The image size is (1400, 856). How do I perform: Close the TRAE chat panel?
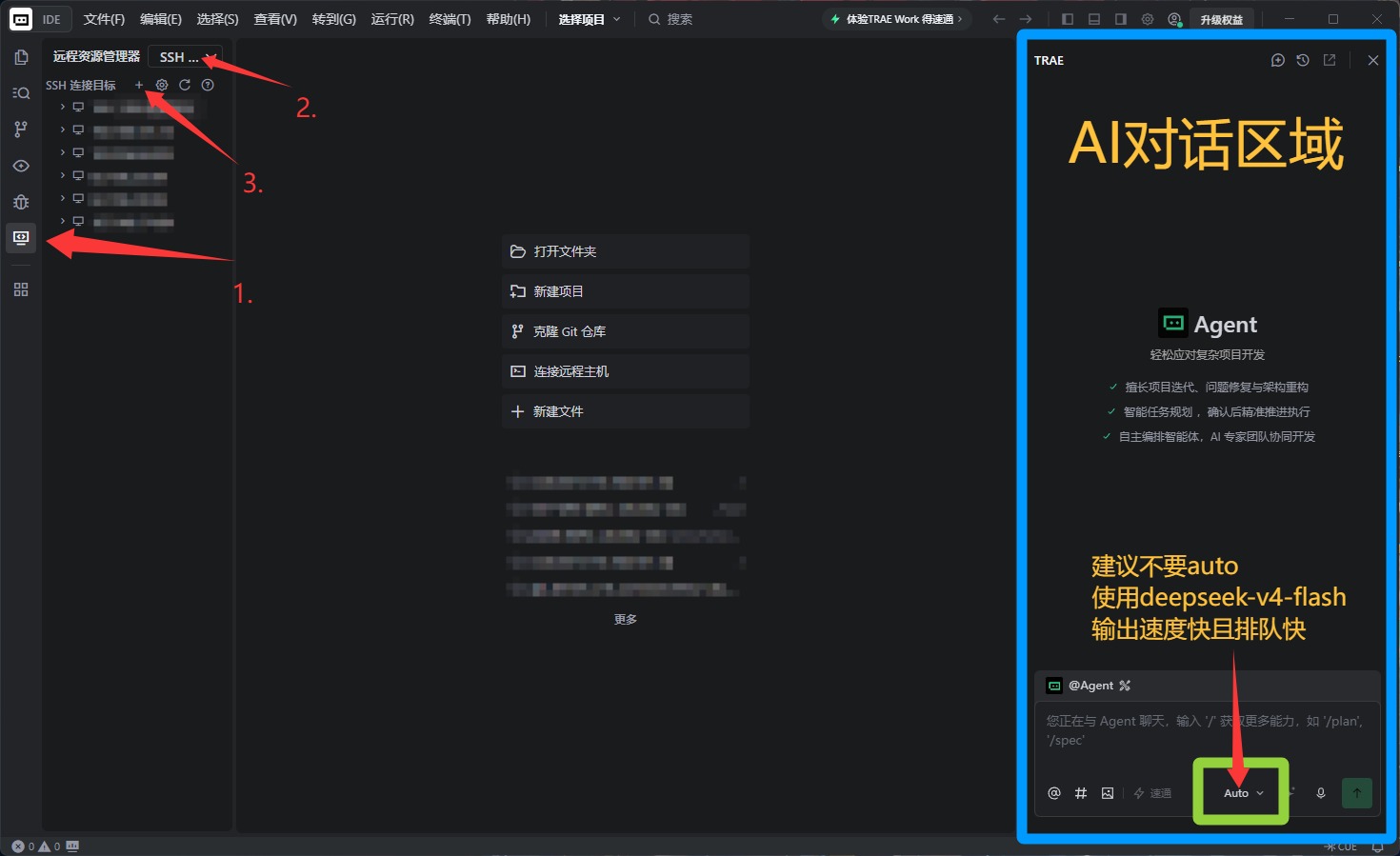coord(1372,60)
